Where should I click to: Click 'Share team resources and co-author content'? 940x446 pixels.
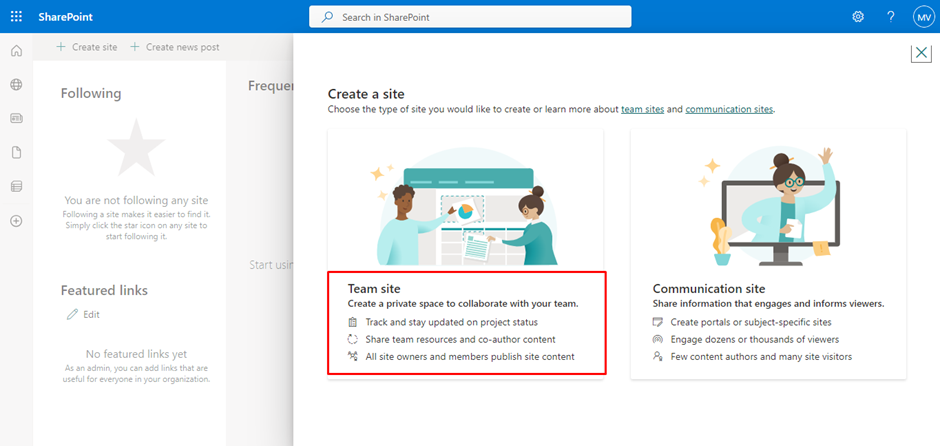460,339
